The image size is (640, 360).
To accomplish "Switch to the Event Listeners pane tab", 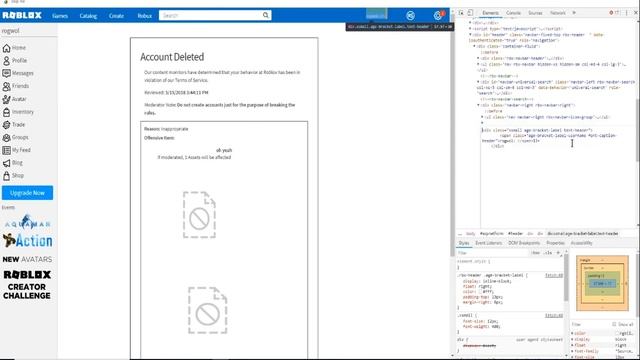I will pyautogui.click(x=488, y=243).
